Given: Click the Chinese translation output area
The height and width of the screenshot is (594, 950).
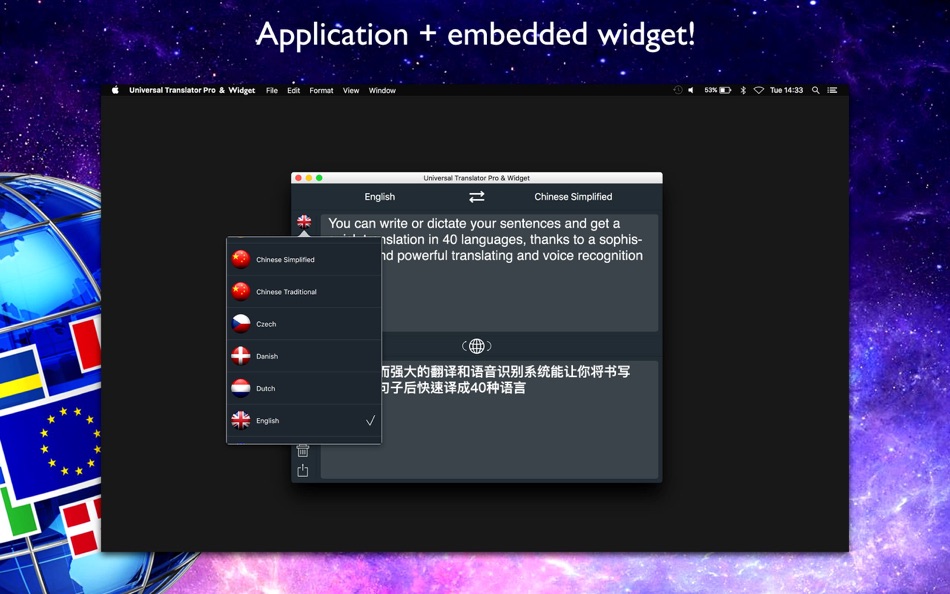Looking at the screenshot, I should click(489, 419).
